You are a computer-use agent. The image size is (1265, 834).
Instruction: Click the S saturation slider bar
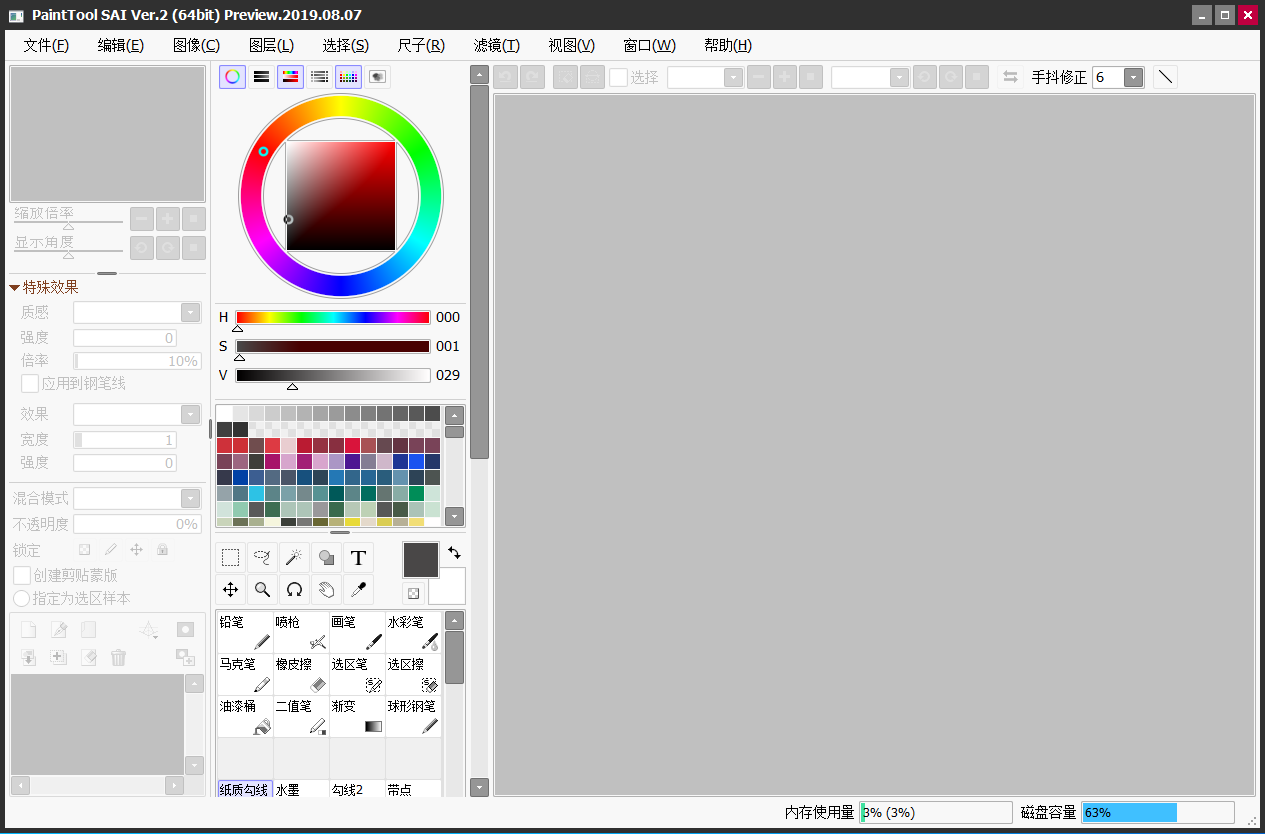click(333, 346)
